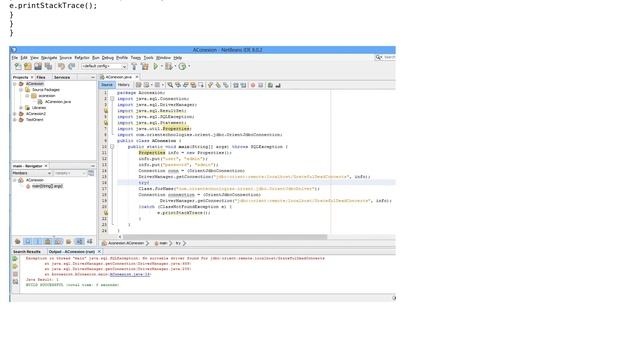This screenshot has width=640, height=360.
Task: Click Find Previous Occurrence editor icon
Action: pyautogui.click(x=178, y=85)
